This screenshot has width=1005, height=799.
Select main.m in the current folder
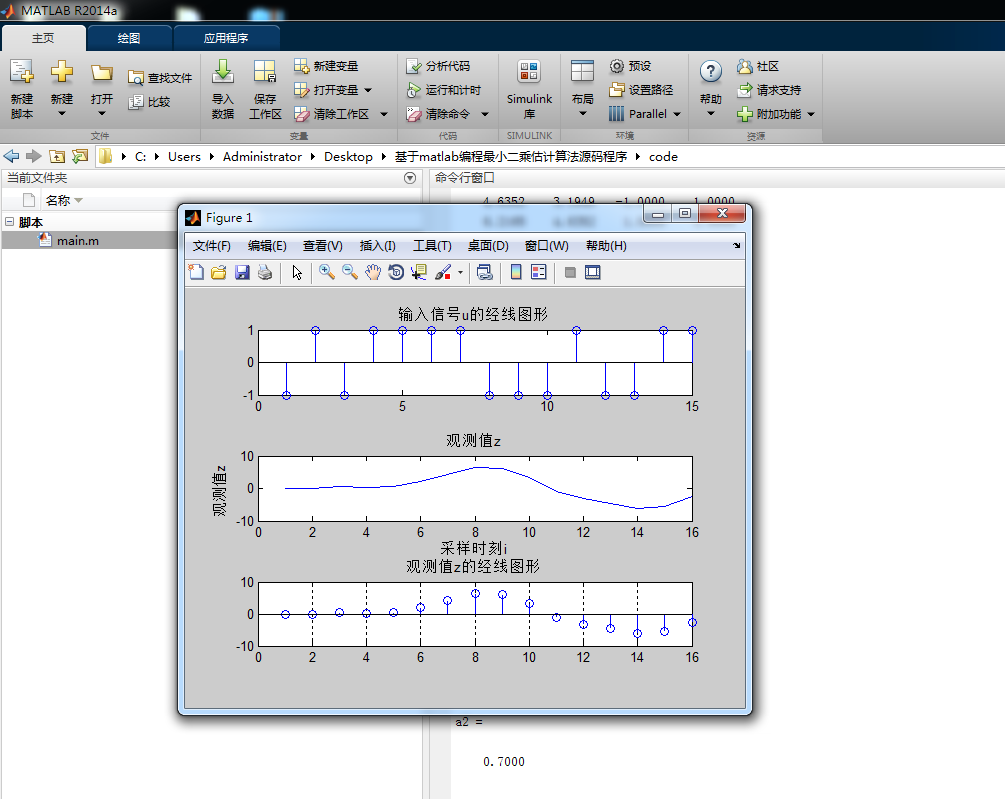click(x=77, y=241)
